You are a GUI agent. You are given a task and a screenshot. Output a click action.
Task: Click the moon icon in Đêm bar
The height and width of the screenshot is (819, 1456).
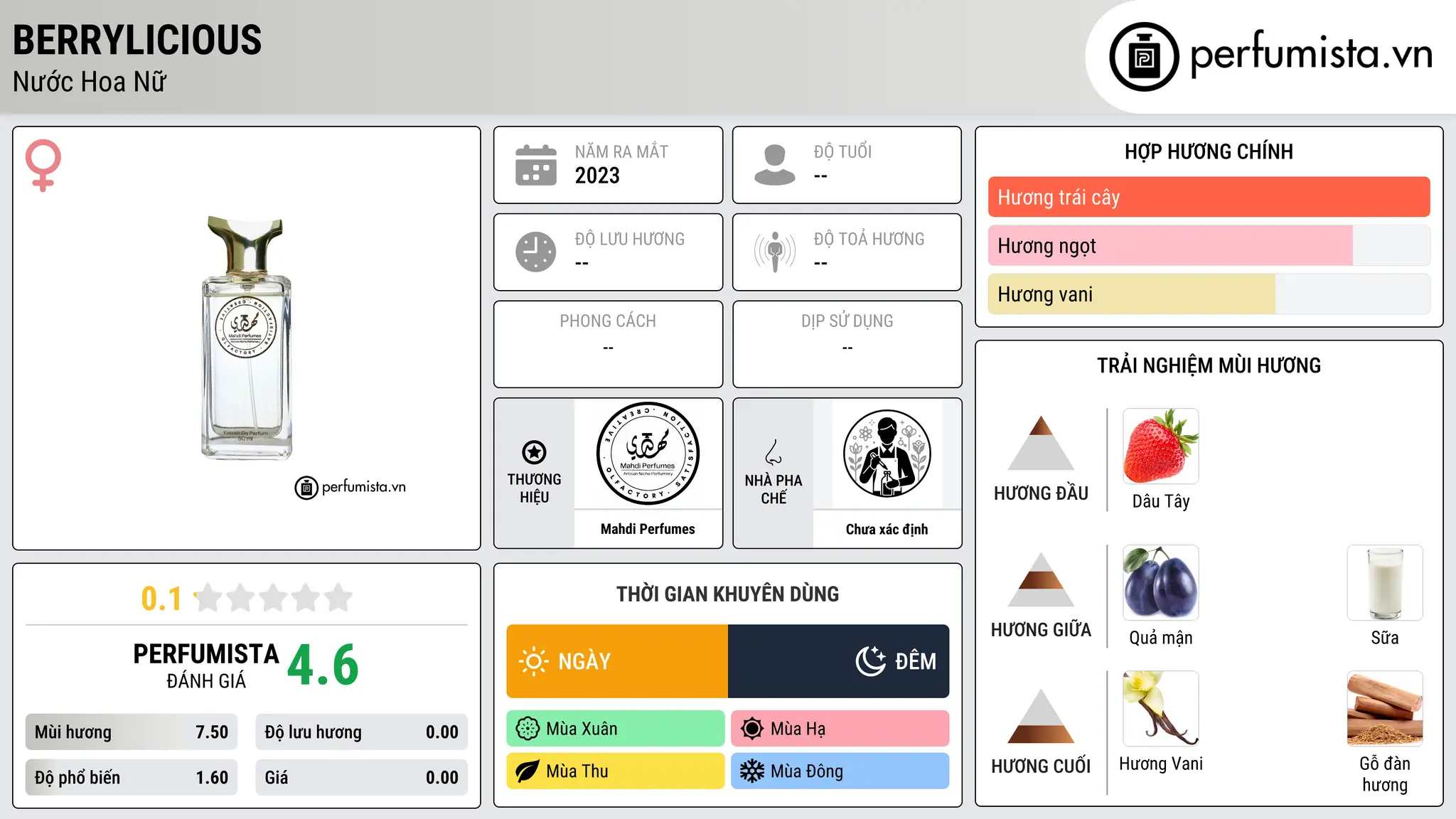click(870, 661)
